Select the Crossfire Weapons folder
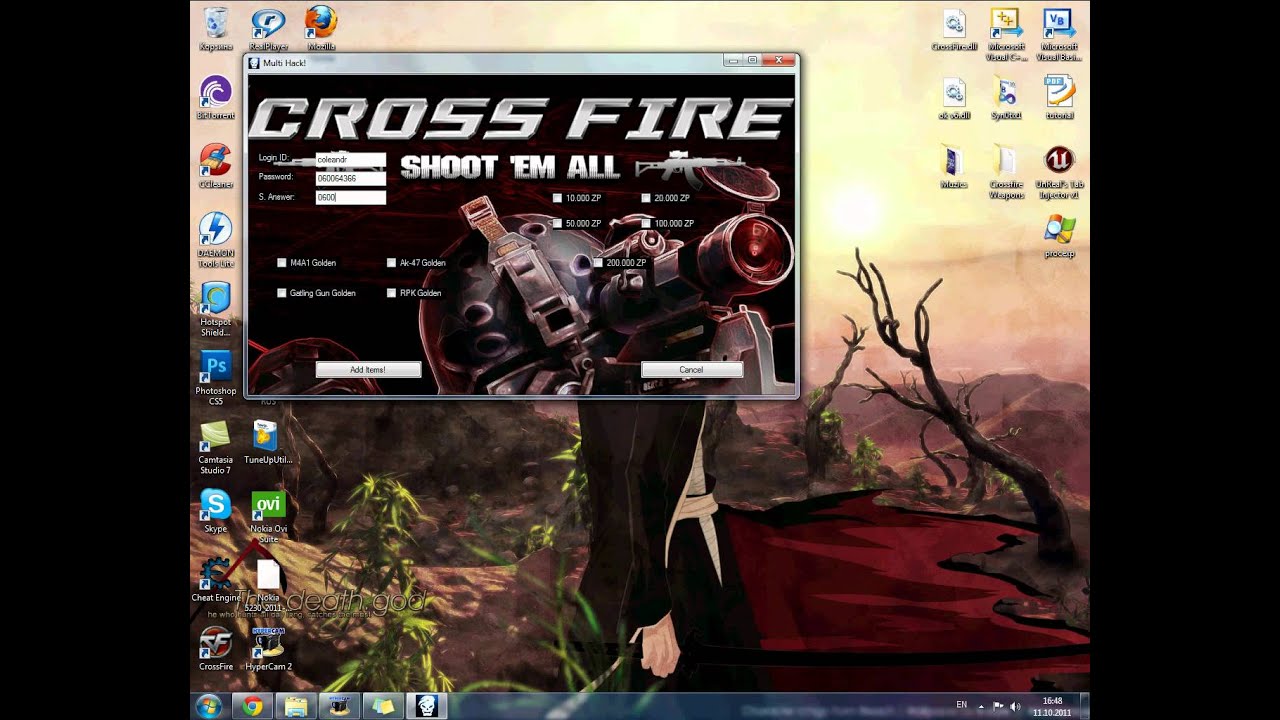This screenshot has height=720, width=1280. 1006,172
